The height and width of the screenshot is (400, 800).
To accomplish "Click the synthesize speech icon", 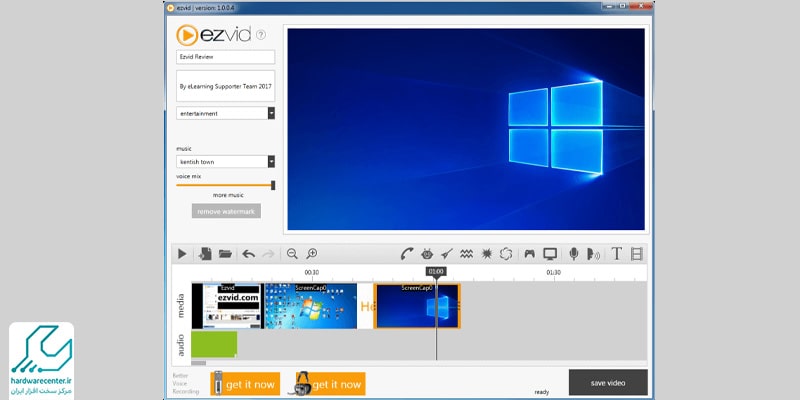I will coord(593,254).
